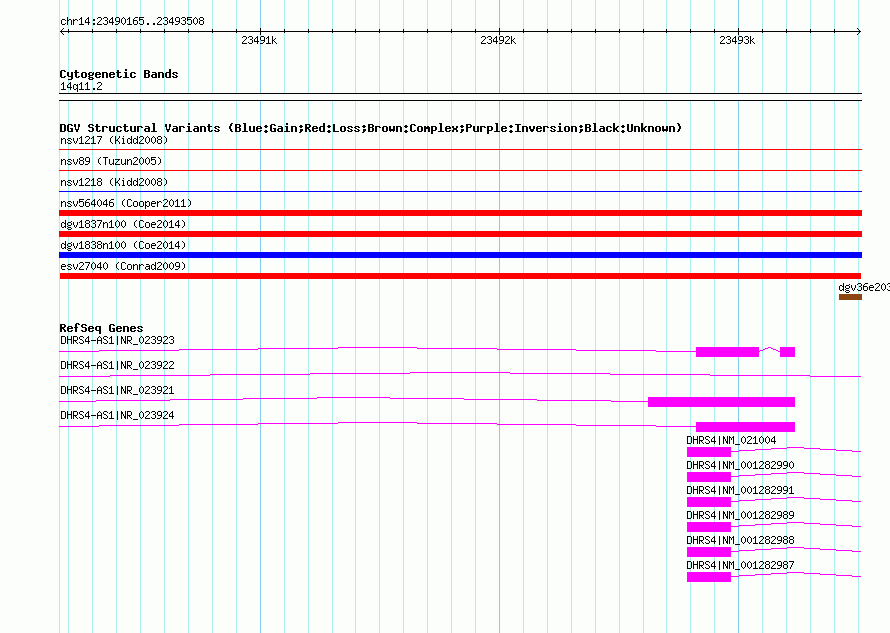890x633 pixels.
Task: Click the right arrowhead of the ruler
Action: [859, 32]
